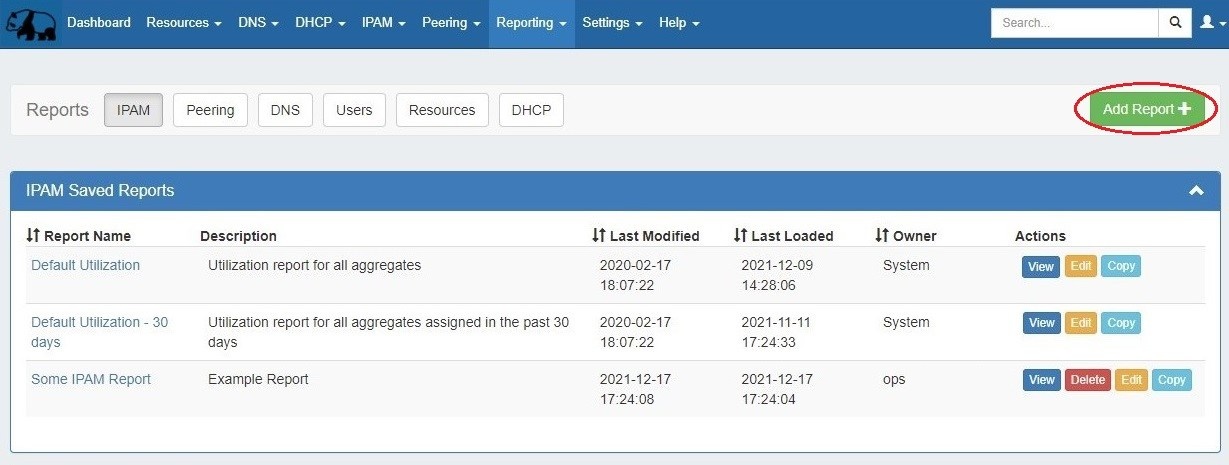Sort by Owner arrows icon
Screen dimensions: 1229x465
point(882,236)
